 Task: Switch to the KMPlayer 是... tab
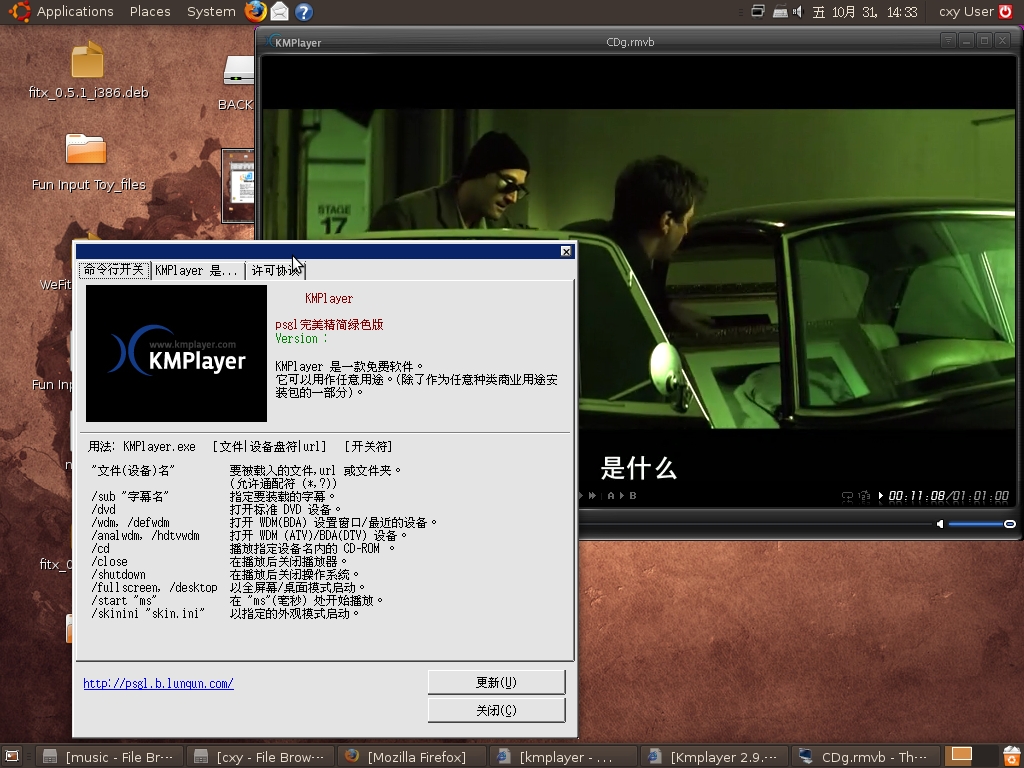click(197, 270)
